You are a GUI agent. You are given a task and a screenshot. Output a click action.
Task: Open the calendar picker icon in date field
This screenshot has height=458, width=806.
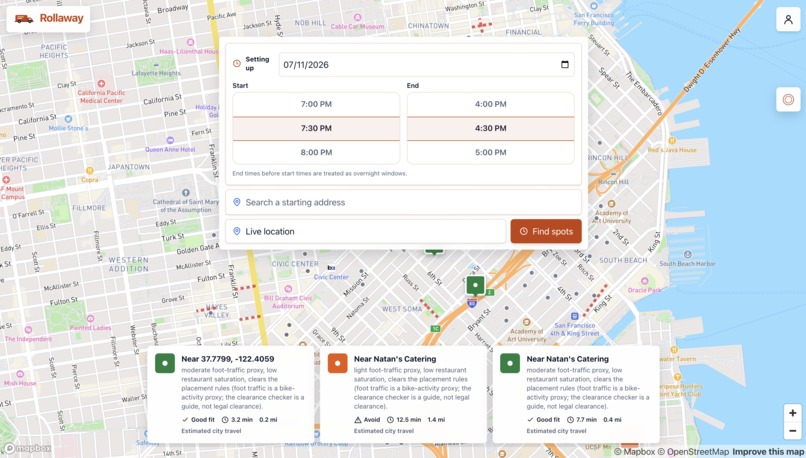[564, 64]
